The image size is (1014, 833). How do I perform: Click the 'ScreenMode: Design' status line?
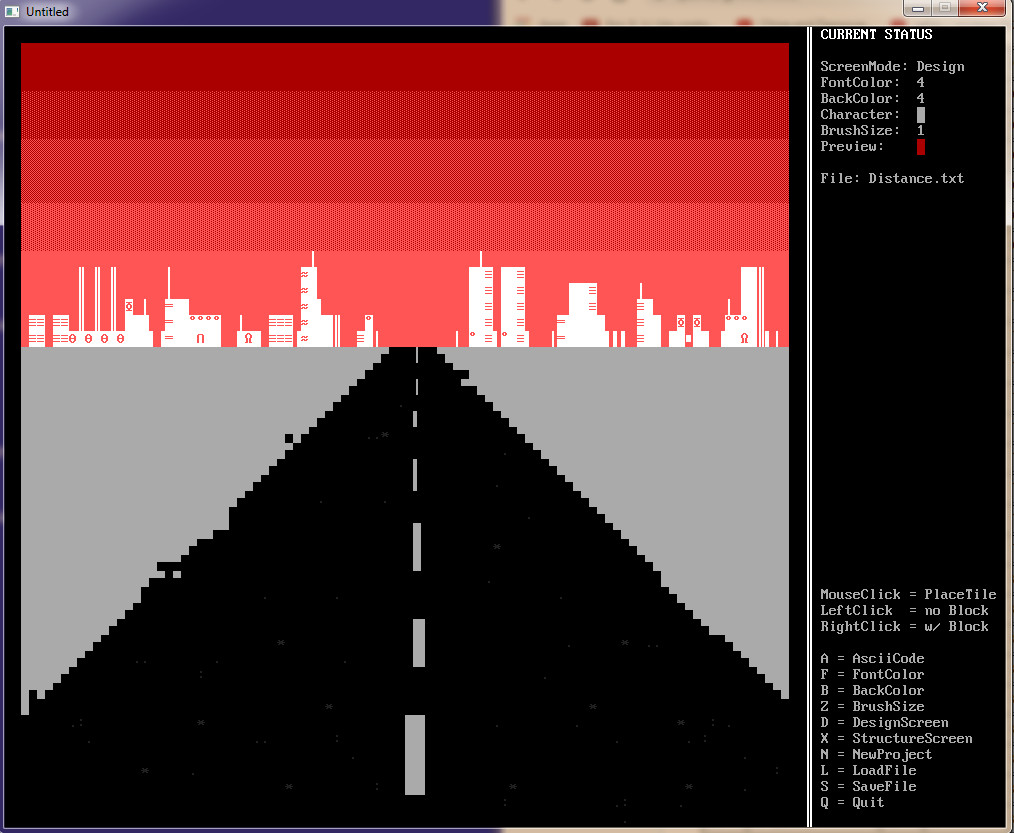click(892, 67)
